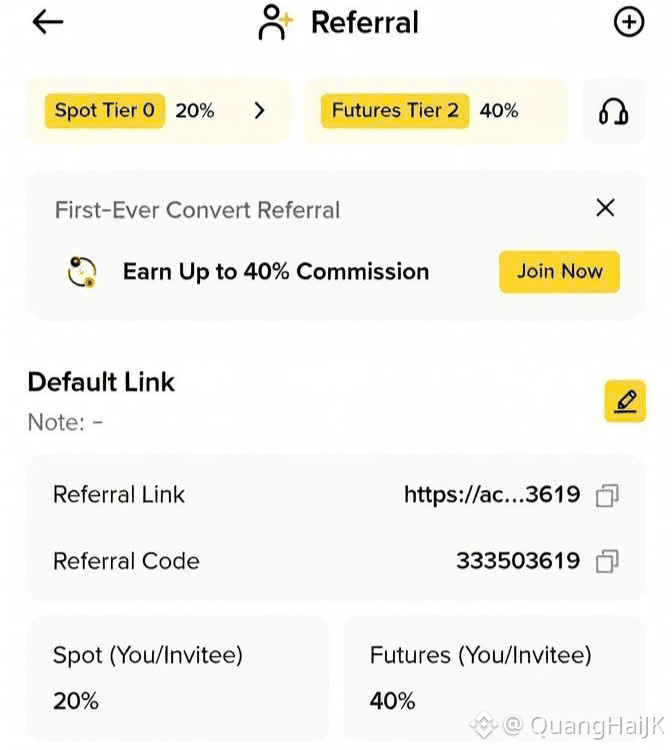
Task: Tap the shortened referral link URL
Action: click(491, 494)
